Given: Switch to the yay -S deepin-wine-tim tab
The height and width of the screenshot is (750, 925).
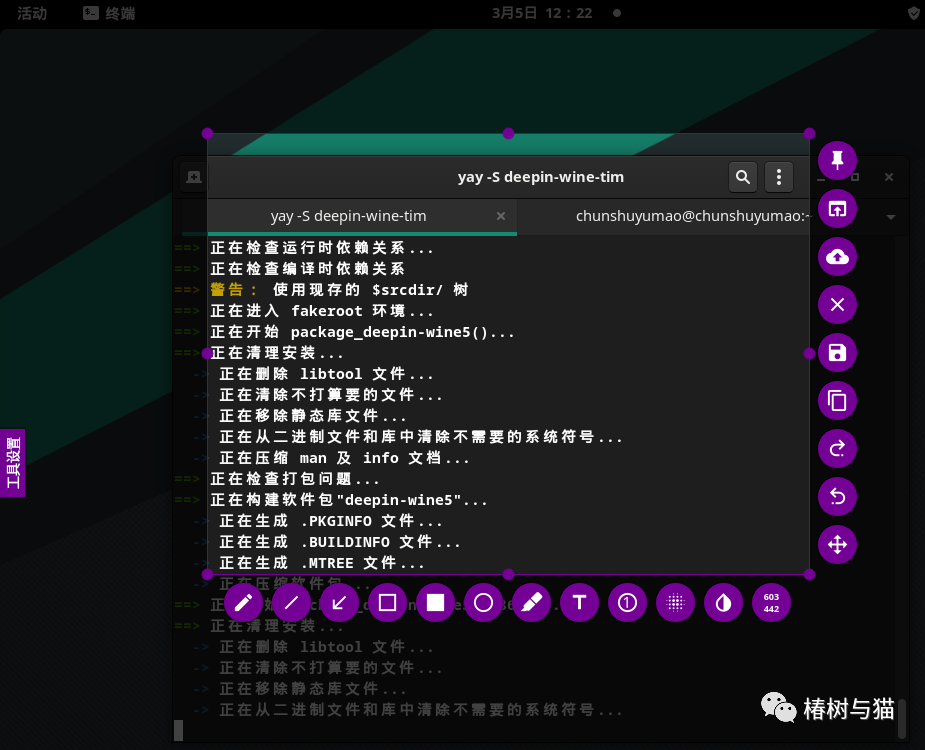Looking at the screenshot, I should pyautogui.click(x=349, y=216).
